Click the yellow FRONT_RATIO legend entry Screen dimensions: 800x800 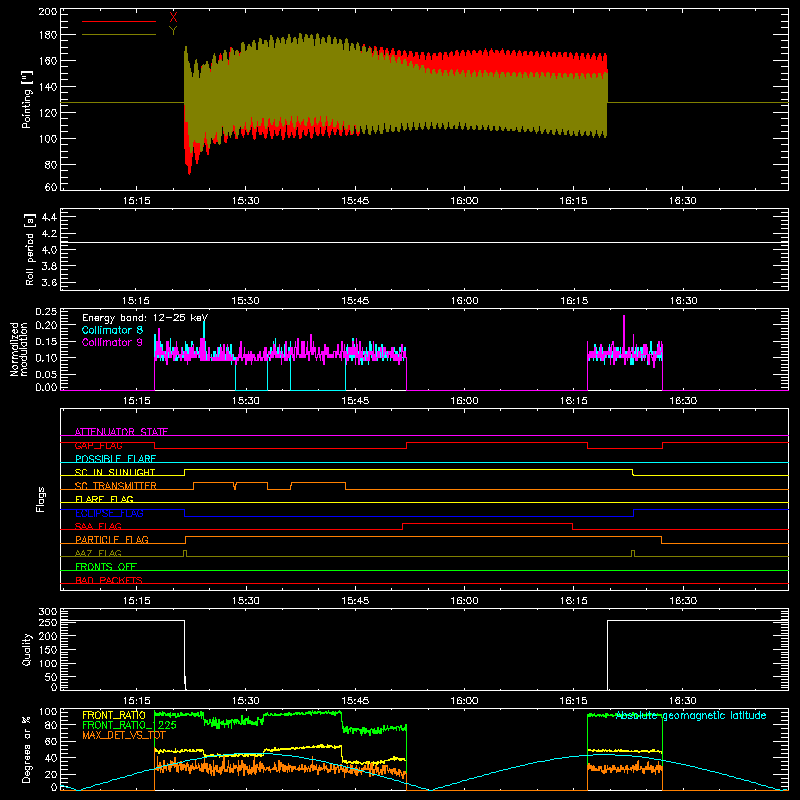point(114,715)
